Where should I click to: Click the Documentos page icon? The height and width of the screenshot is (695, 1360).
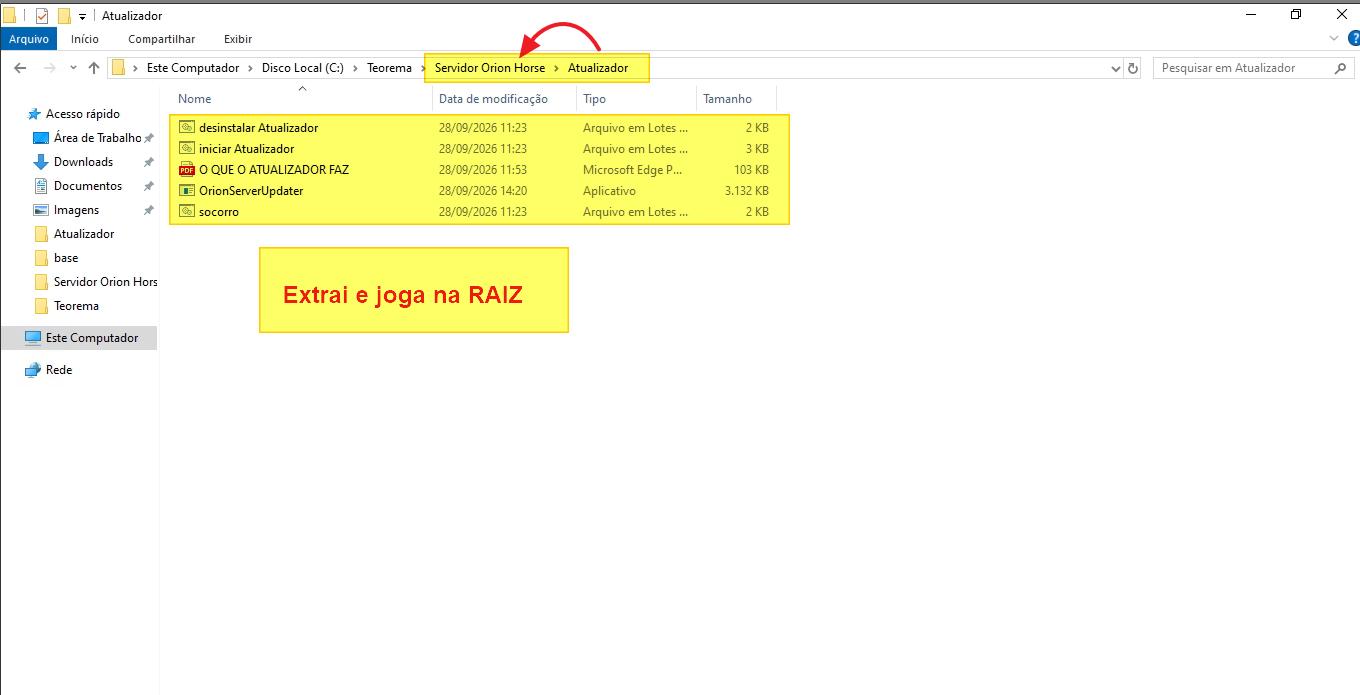(x=41, y=186)
